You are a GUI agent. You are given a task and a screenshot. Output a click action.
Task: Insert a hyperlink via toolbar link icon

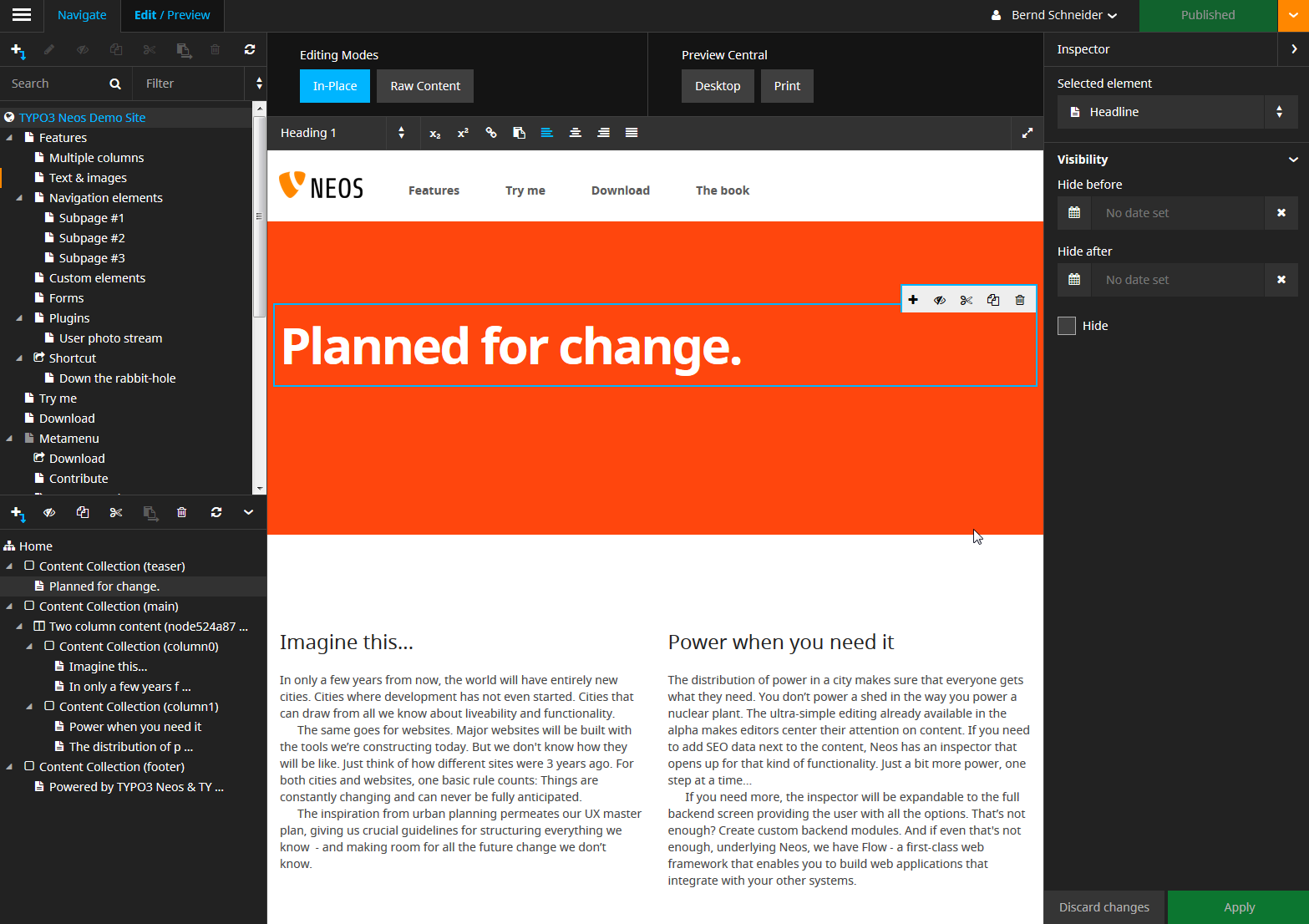click(x=491, y=134)
